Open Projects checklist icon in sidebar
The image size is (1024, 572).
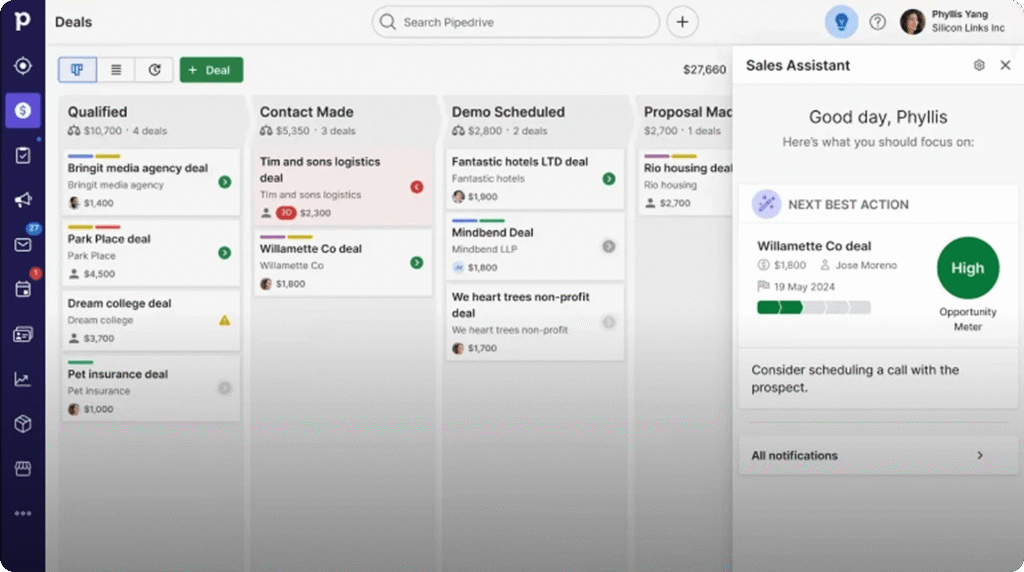click(23, 155)
